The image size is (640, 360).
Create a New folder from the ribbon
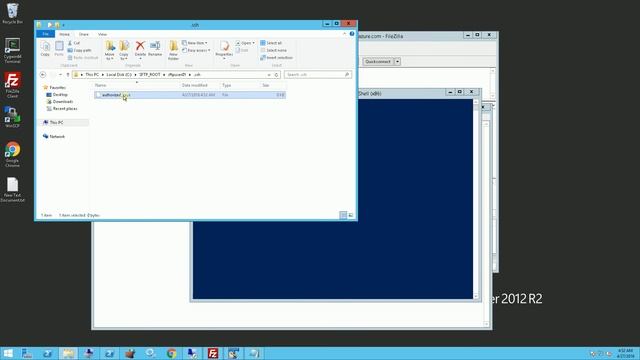[173, 50]
